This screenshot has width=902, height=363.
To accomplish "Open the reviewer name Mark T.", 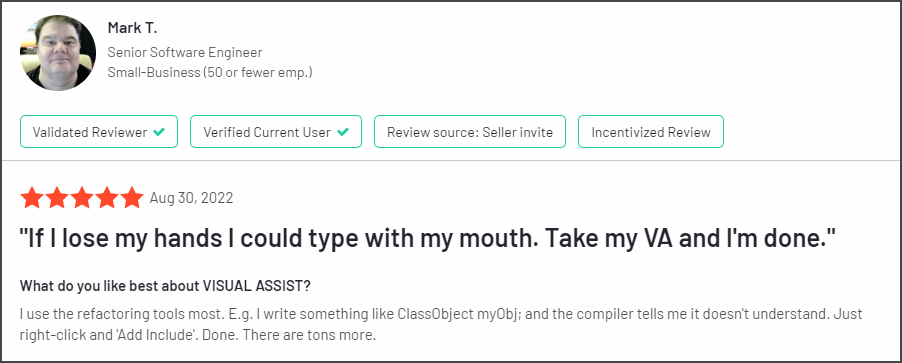I will [133, 28].
